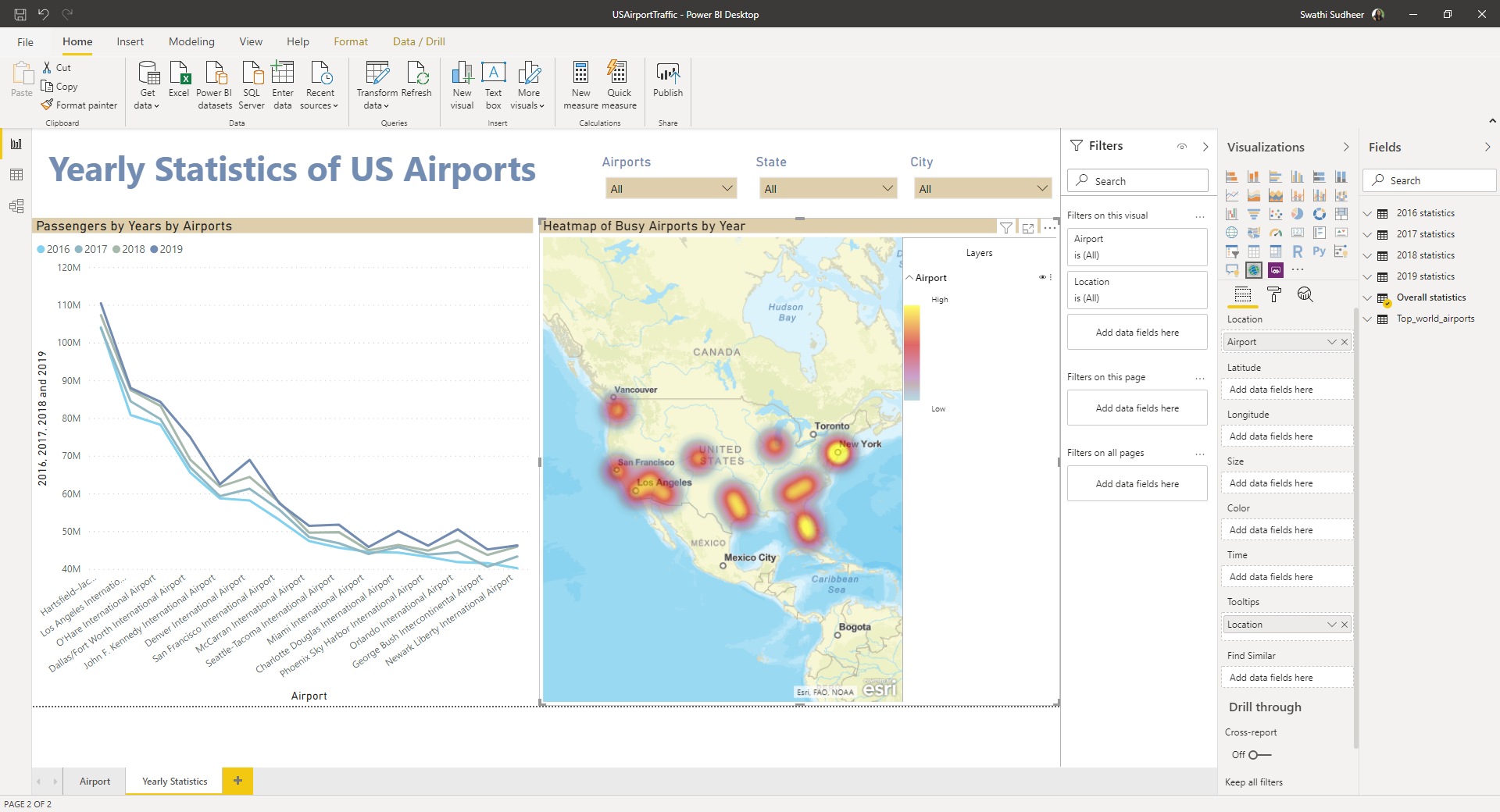This screenshot has height=812, width=1500.
Task: Choose the gauge visualization
Action: pyautogui.click(x=1276, y=233)
